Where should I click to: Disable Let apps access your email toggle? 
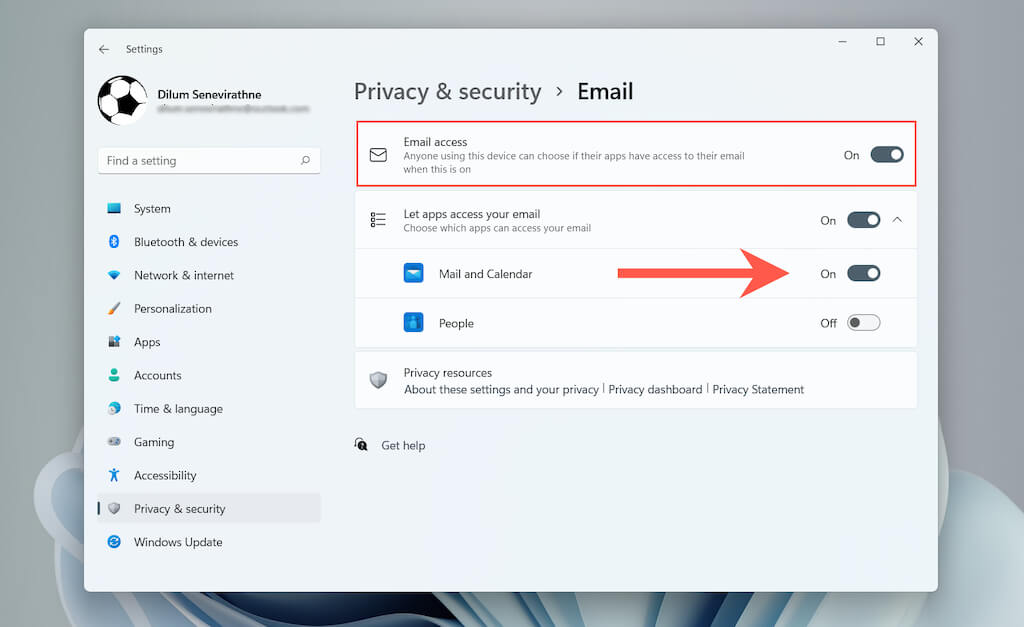(863, 220)
